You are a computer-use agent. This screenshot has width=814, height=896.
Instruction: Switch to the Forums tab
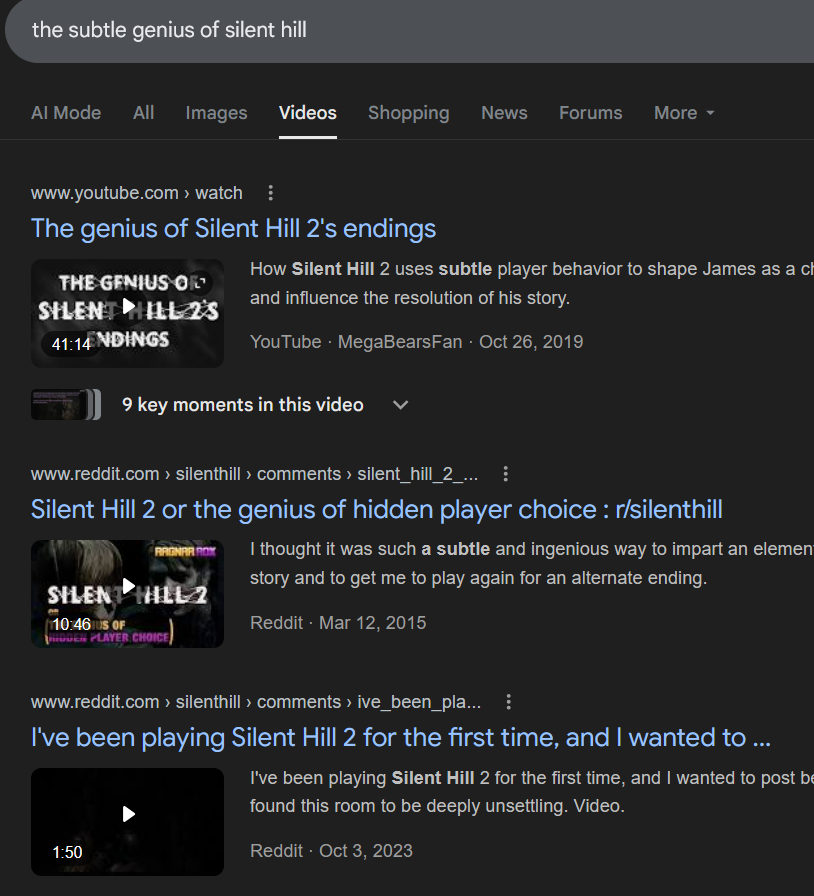pyautogui.click(x=590, y=113)
